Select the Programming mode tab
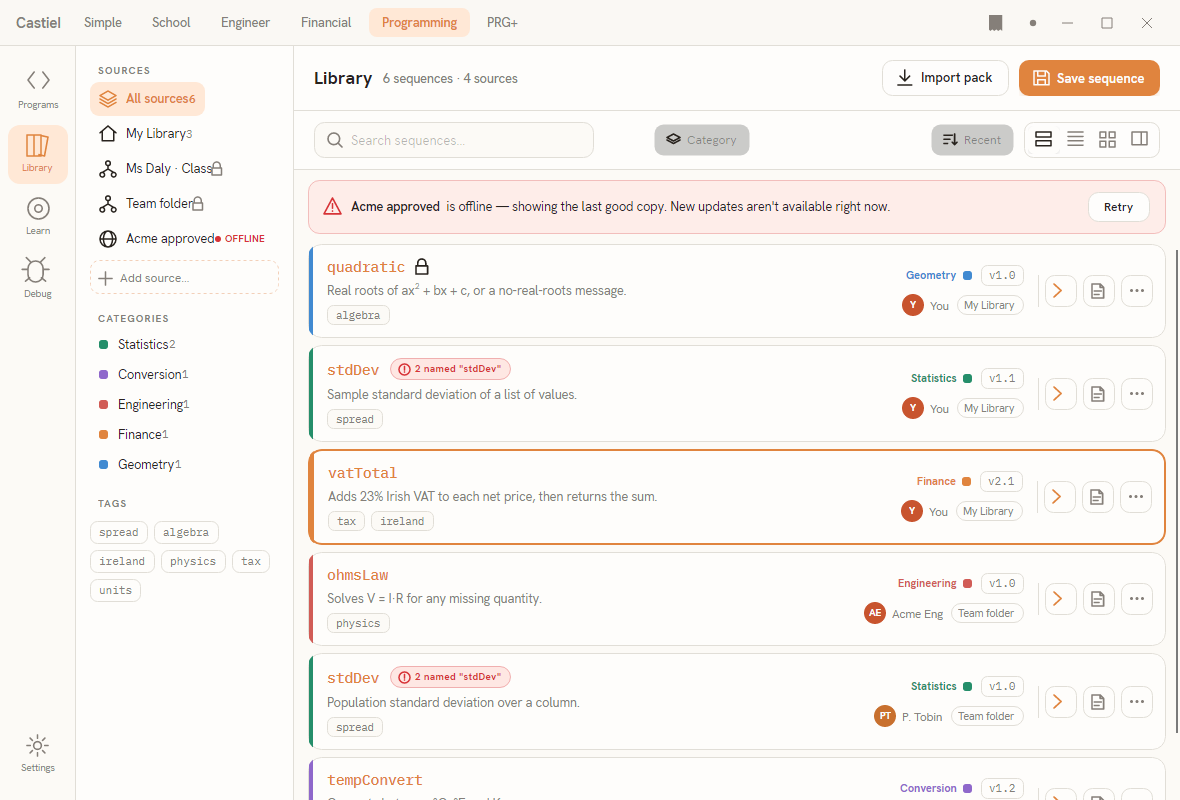The image size is (1180, 800). [419, 23]
